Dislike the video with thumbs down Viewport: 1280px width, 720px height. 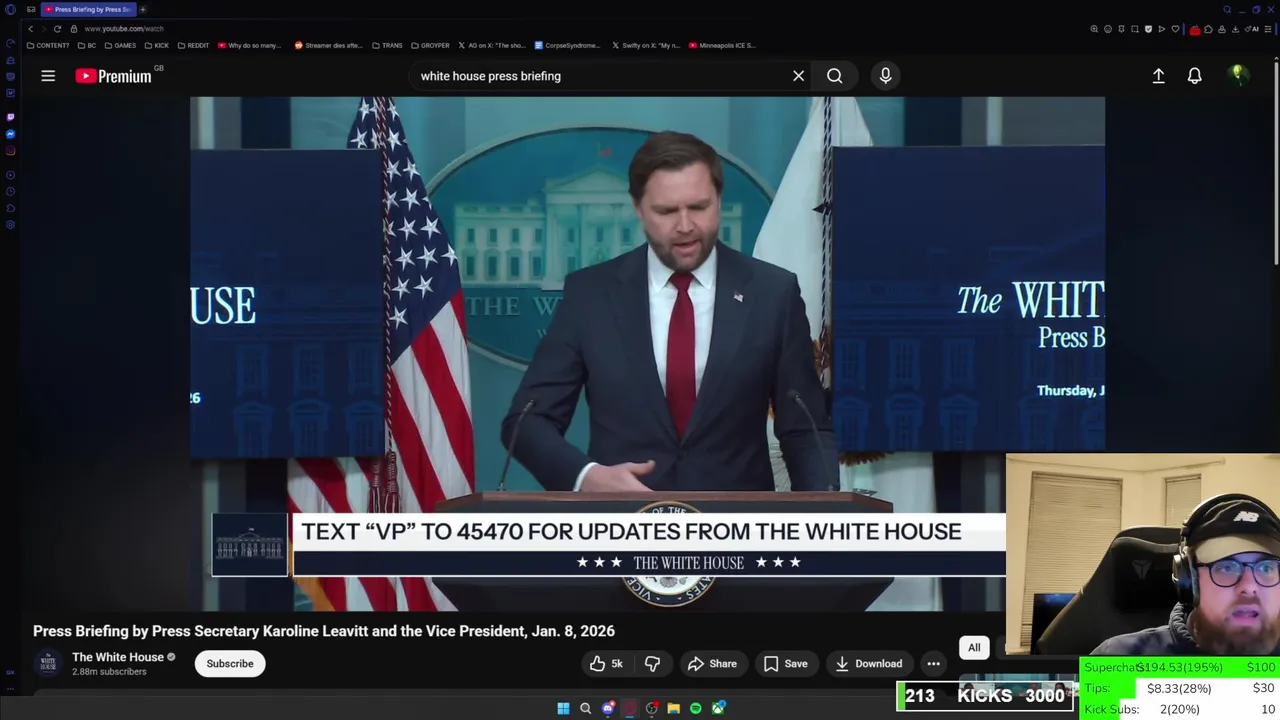coord(652,663)
